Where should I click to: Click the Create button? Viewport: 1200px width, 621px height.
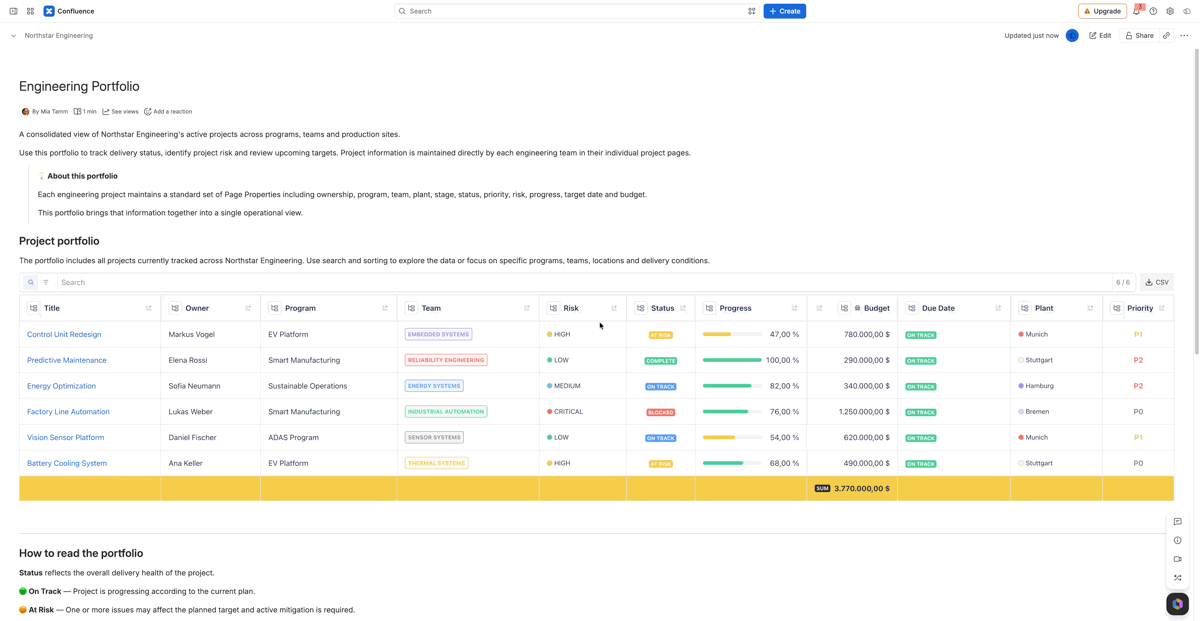tap(785, 11)
